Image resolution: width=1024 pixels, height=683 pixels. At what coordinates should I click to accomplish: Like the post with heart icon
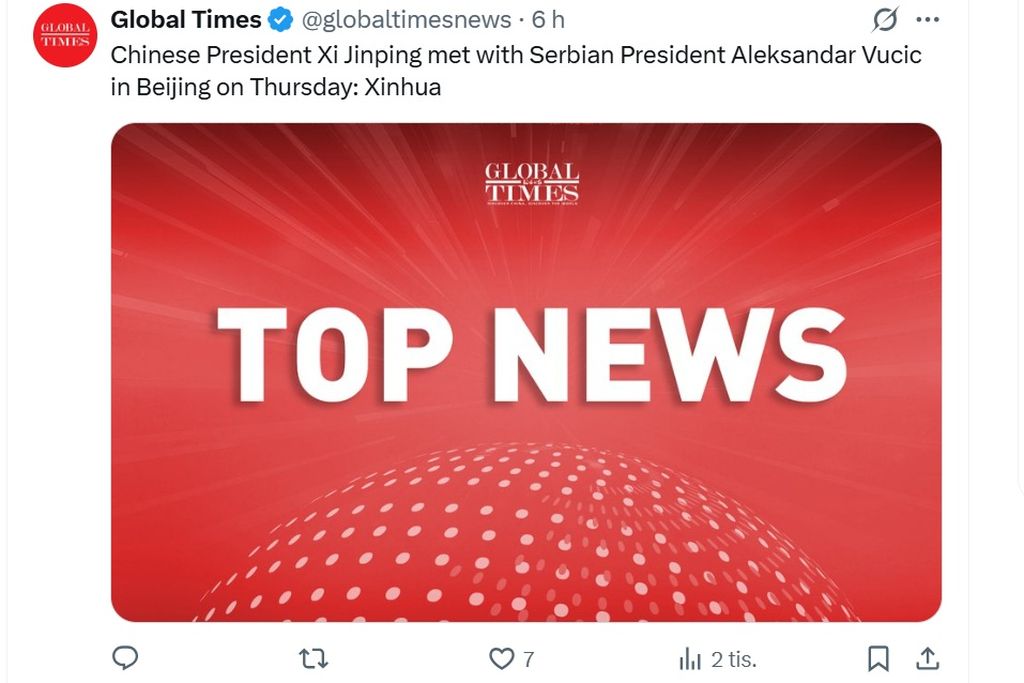[x=500, y=658]
